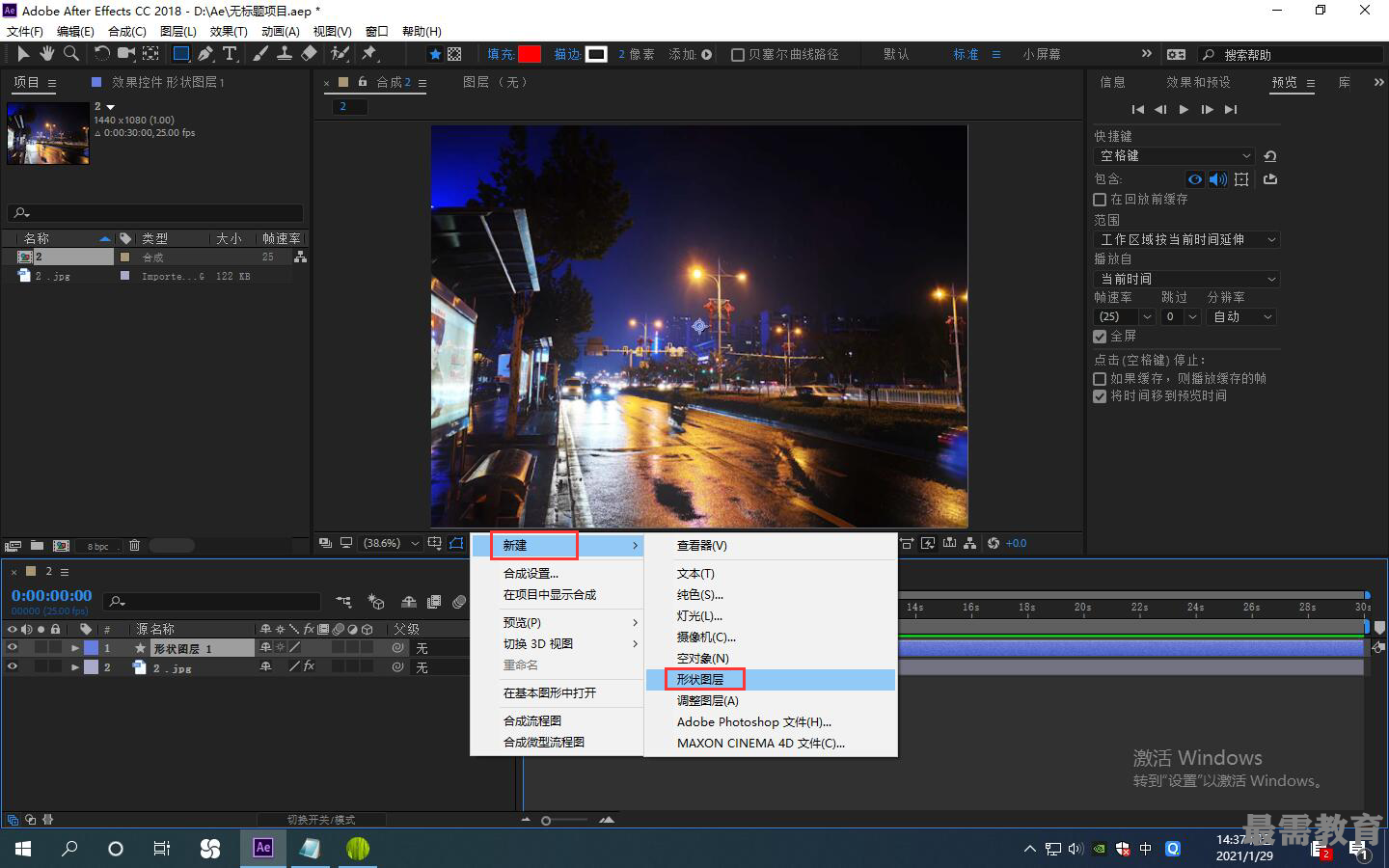Image resolution: width=1389 pixels, height=868 pixels.
Task: Uncheck the full screen (全屏) checkbox
Action: [x=1100, y=337]
